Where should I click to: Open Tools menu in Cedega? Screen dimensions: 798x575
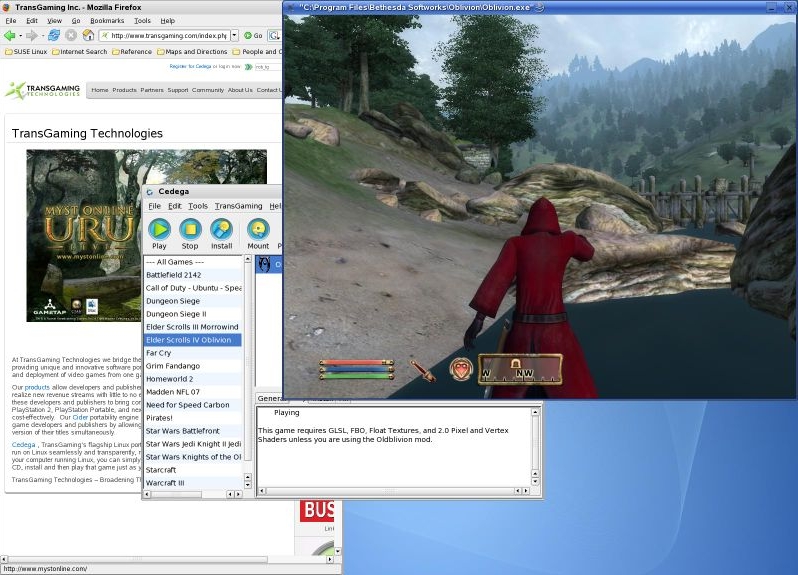(x=198, y=206)
